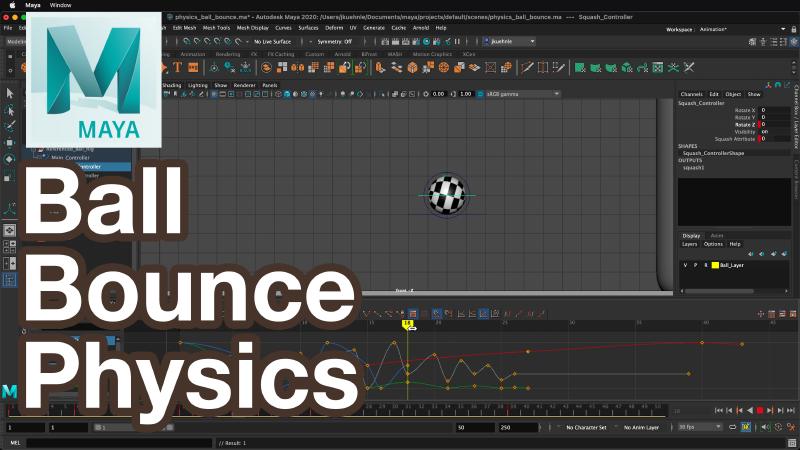Open the Channels menu in Channel Box
Viewport: 800px width, 450px height.
(x=691, y=94)
